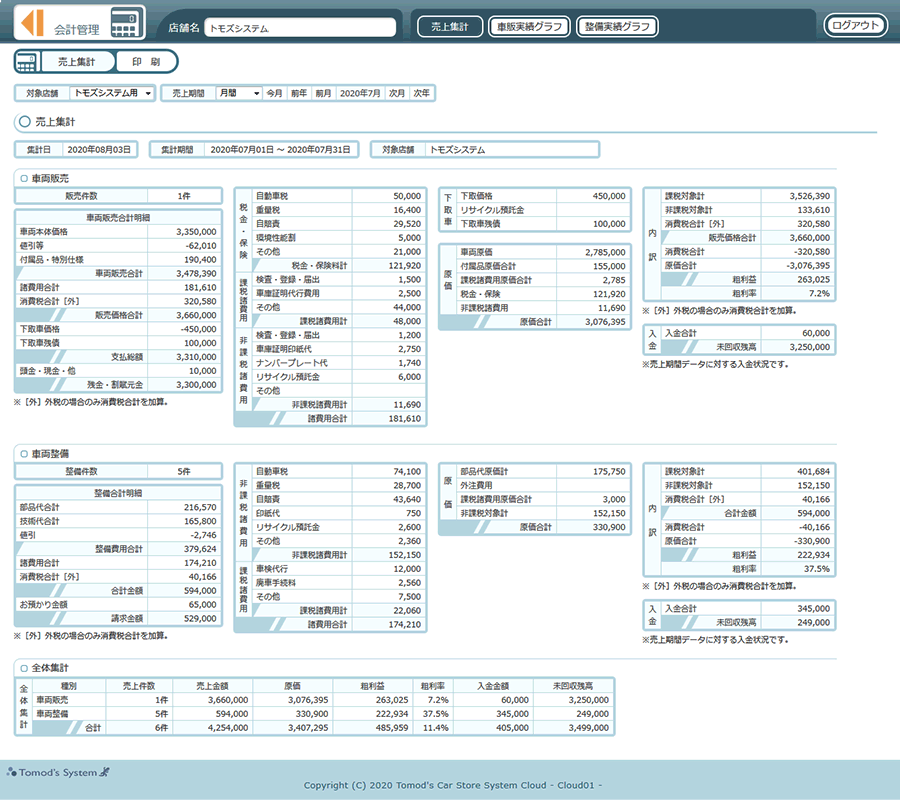The image size is (900, 800).
Task: Click the 対象店舗 トモズシステム display field
Action: click(511, 150)
